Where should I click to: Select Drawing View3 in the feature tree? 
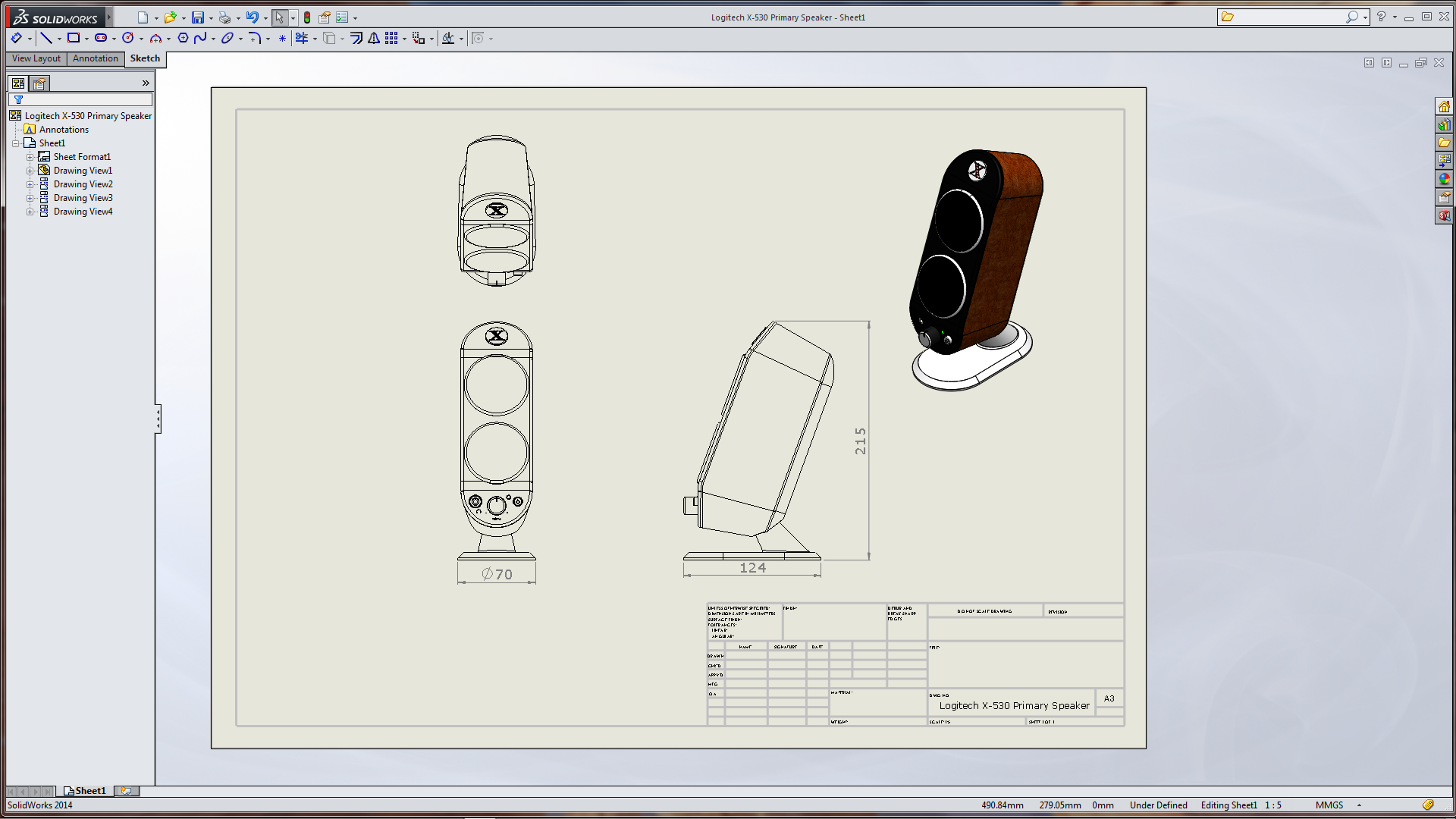(x=83, y=198)
